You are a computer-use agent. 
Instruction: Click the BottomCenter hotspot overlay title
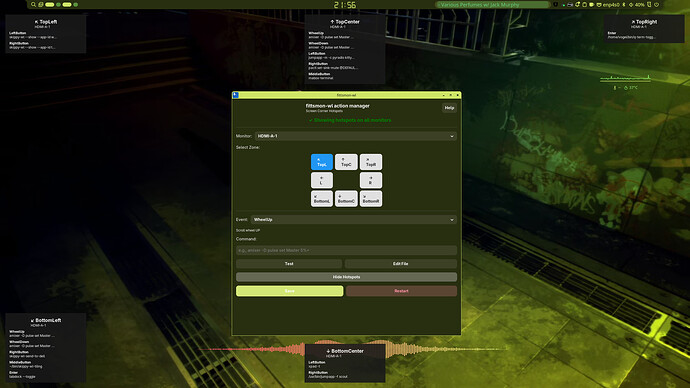coord(345,351)
